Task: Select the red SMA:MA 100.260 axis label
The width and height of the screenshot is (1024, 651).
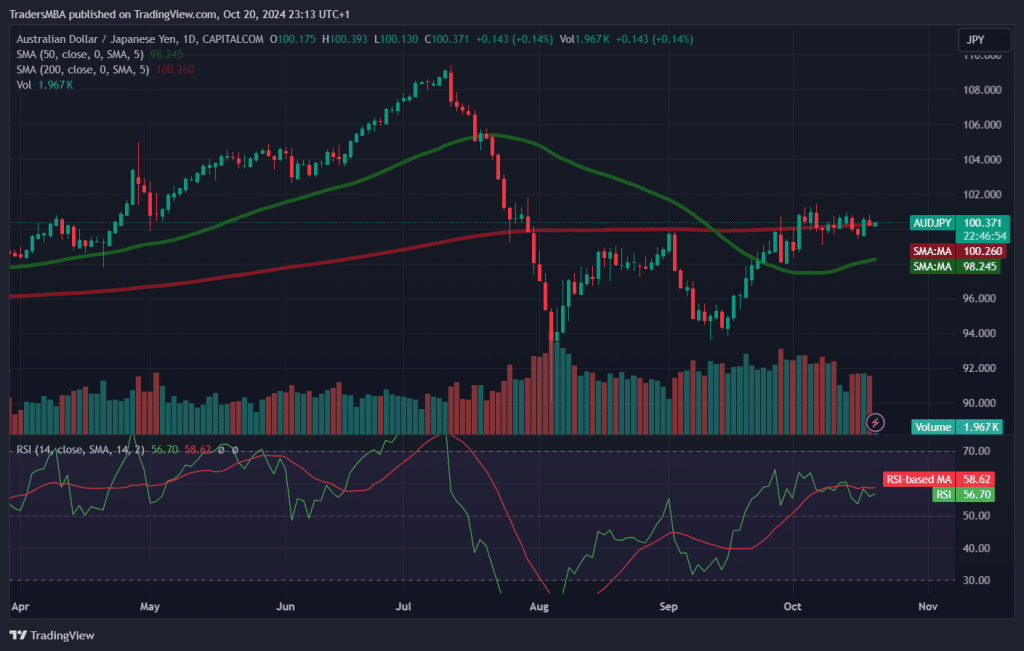Action: click(960, 251)
